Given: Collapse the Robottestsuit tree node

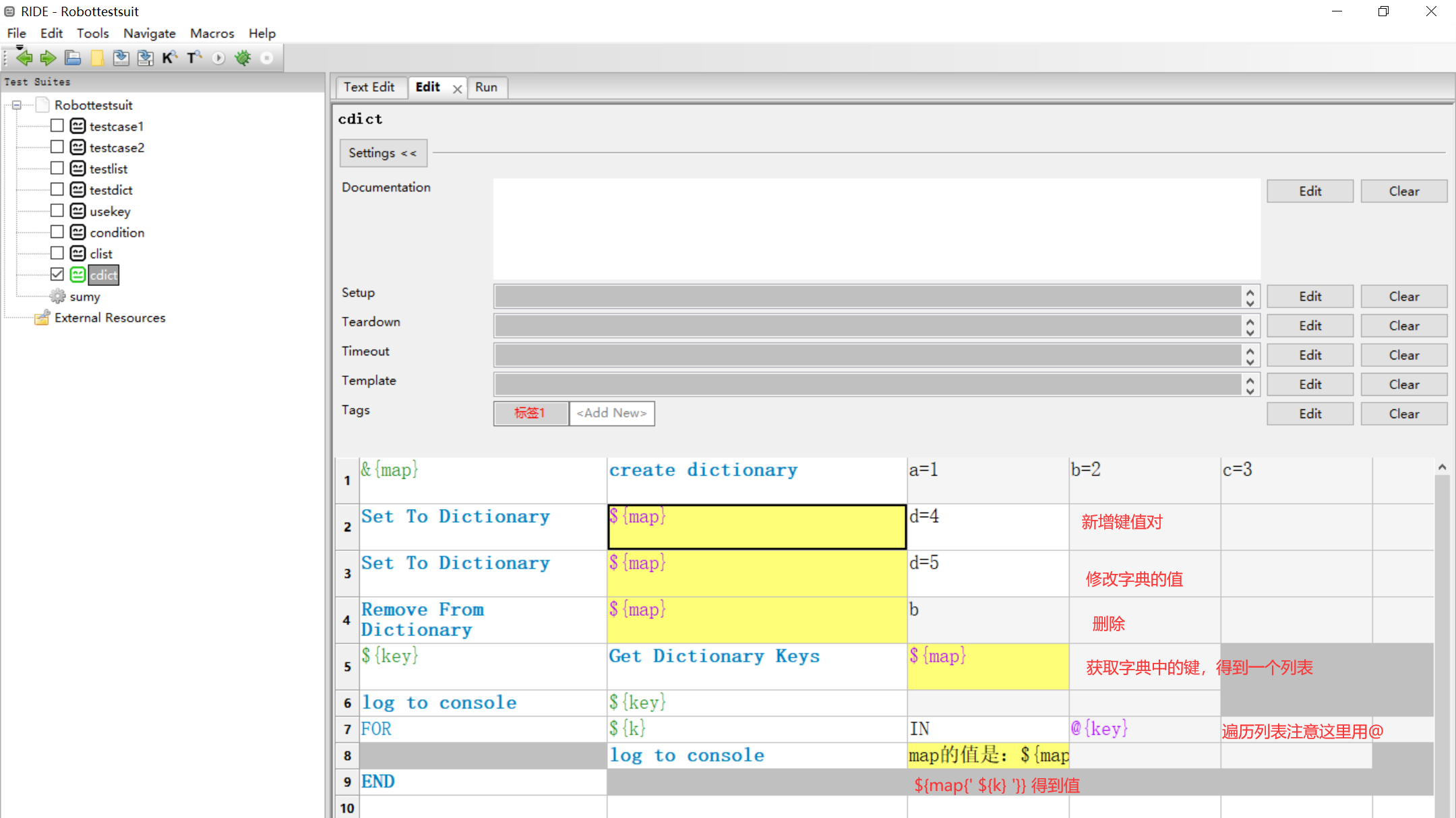Looking at the screenshot, I should pyautogui.click(x=17, y=105).
